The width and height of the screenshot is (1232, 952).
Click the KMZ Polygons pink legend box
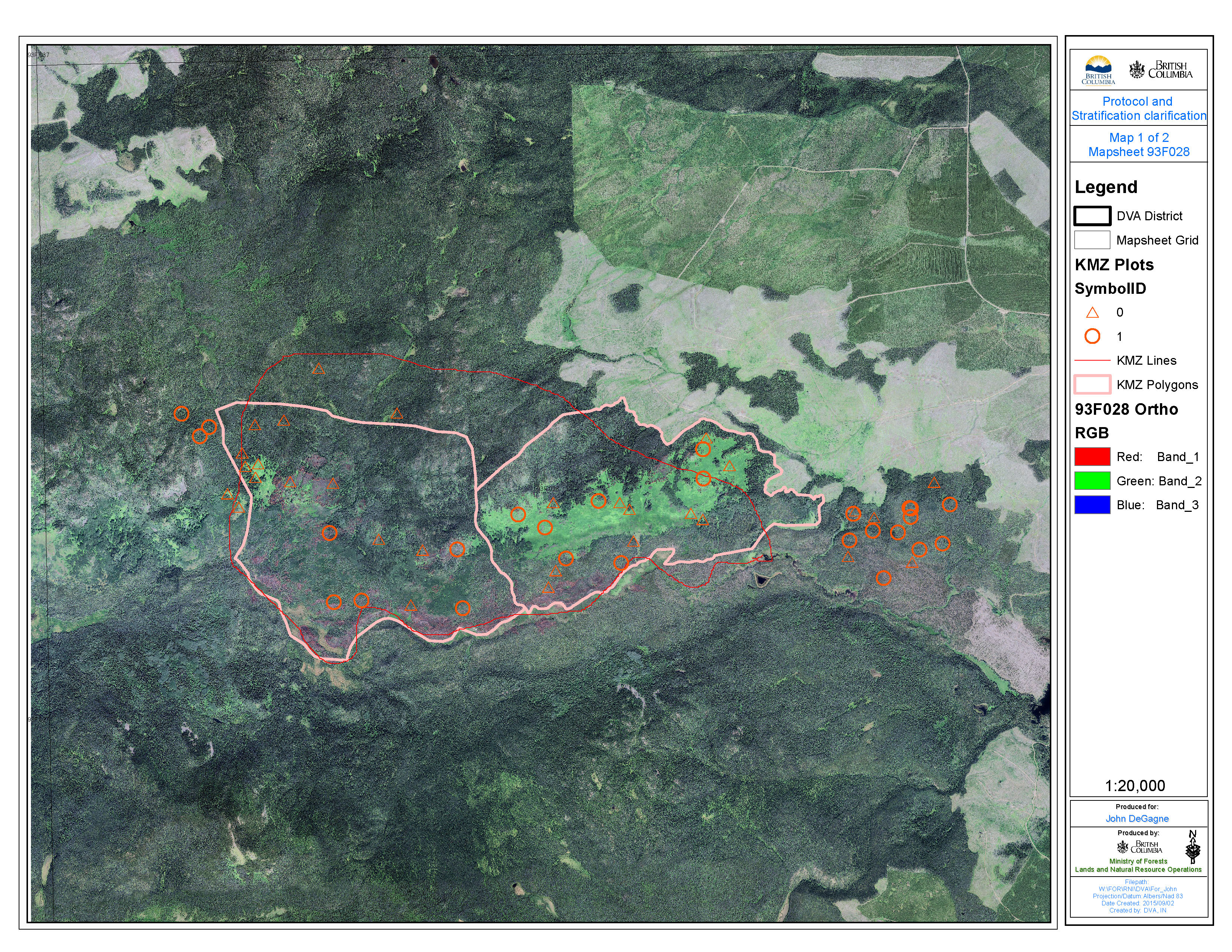tap(1092, 385)
